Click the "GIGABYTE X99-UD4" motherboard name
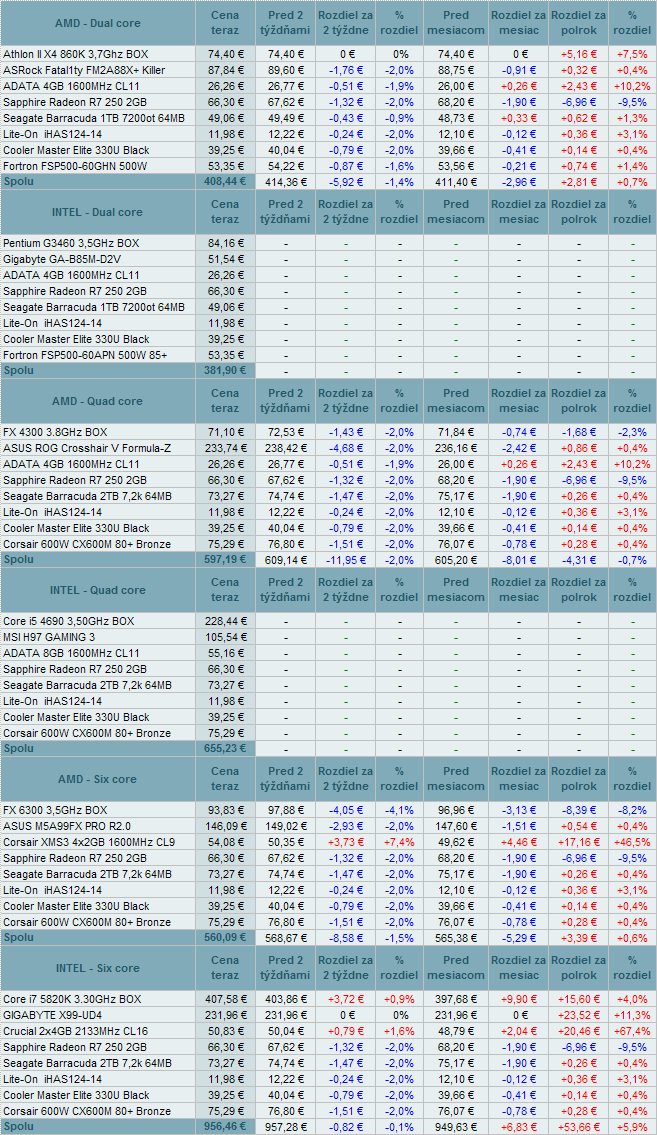 coord(51,1015)
